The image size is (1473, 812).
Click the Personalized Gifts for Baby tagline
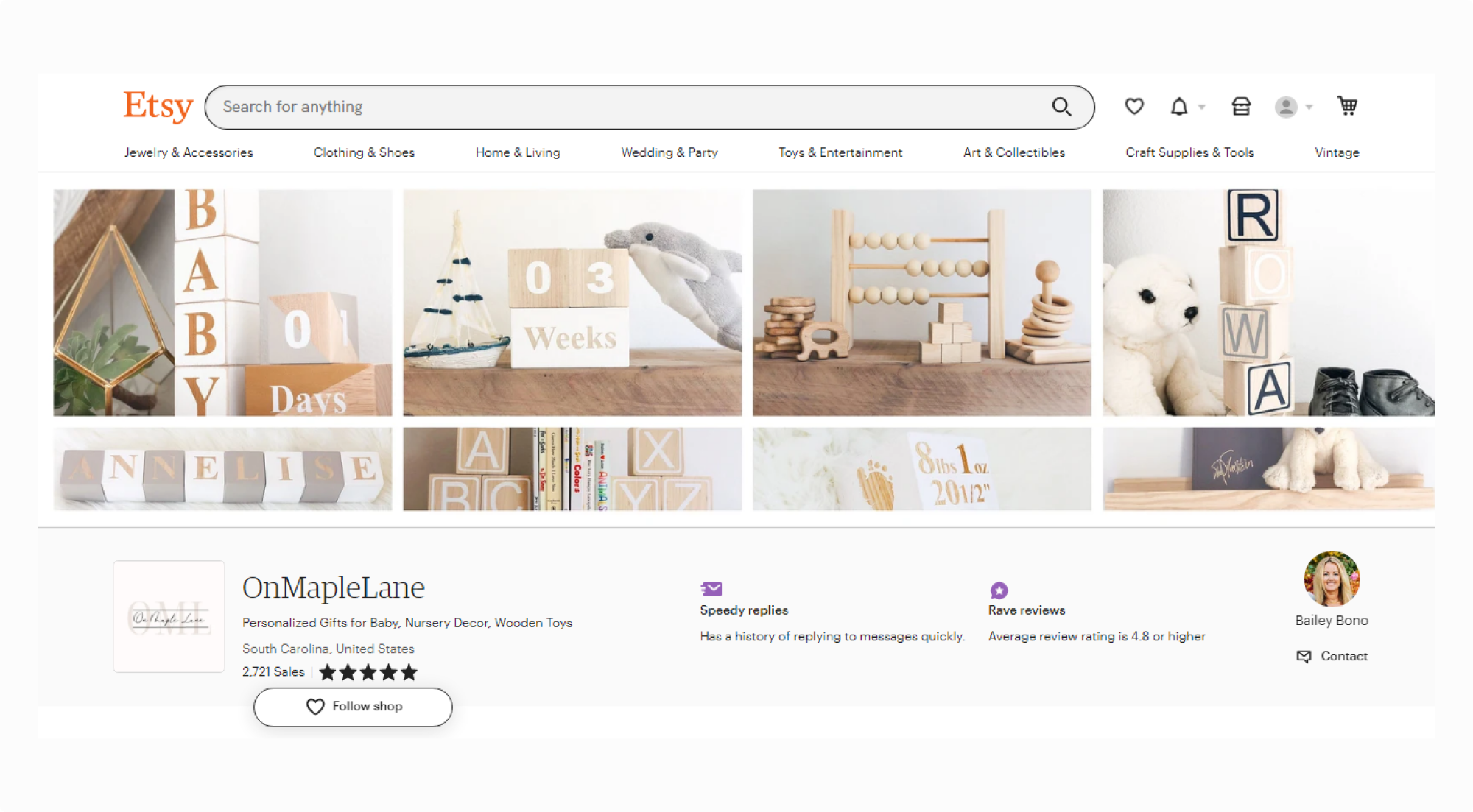(407, 623)
